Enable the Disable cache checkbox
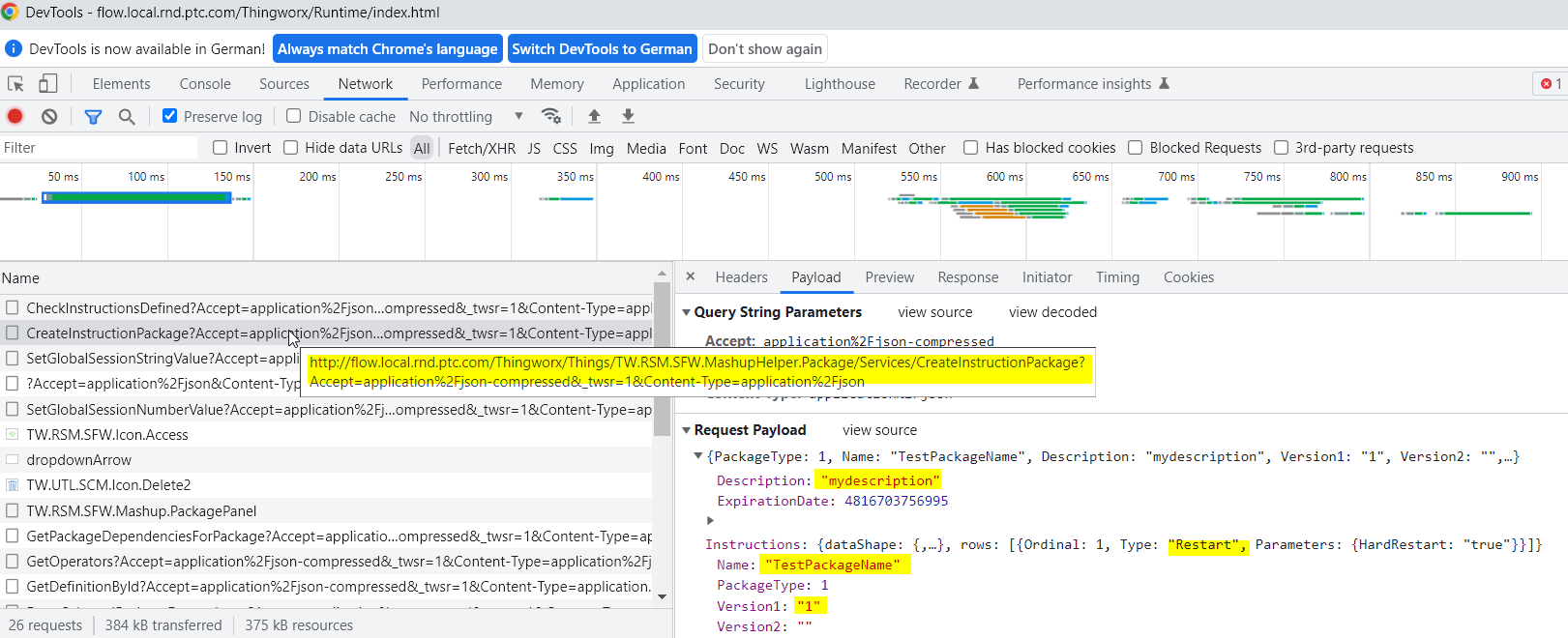The height and width of the screenshot is (638, 1568). coord(294,116)
